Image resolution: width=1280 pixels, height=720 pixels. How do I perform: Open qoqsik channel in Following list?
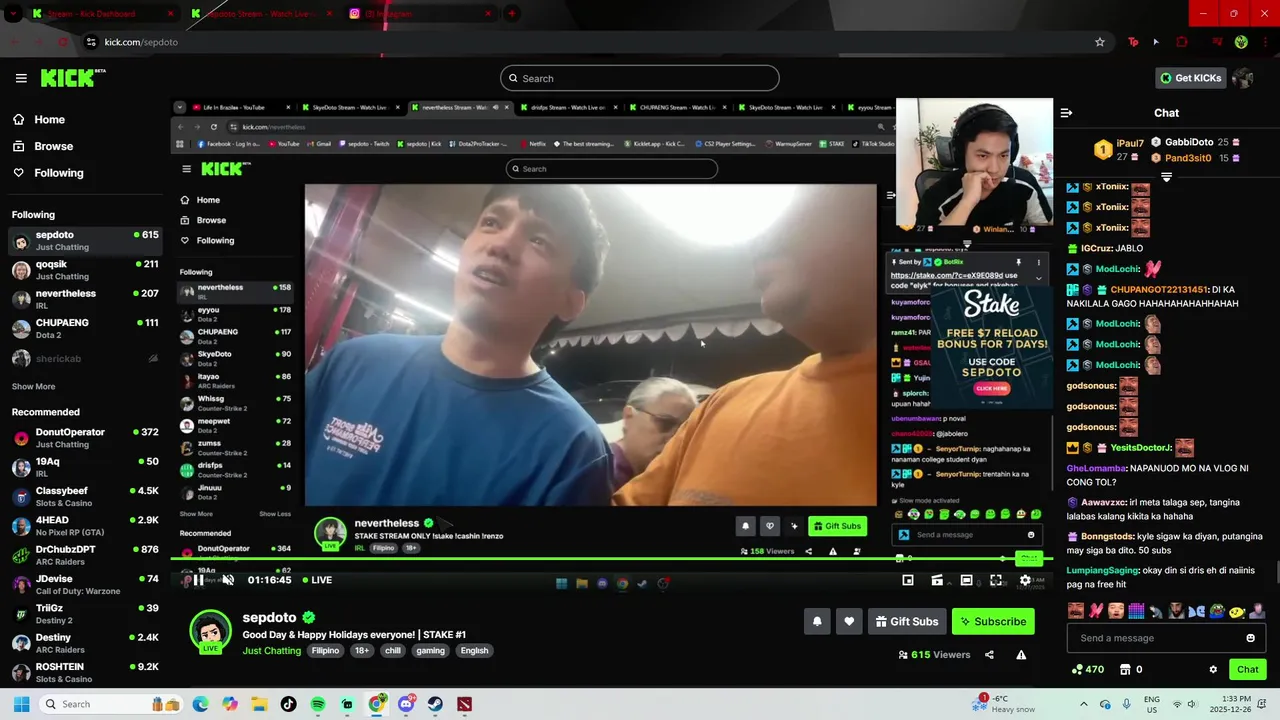tap(84, 270)
